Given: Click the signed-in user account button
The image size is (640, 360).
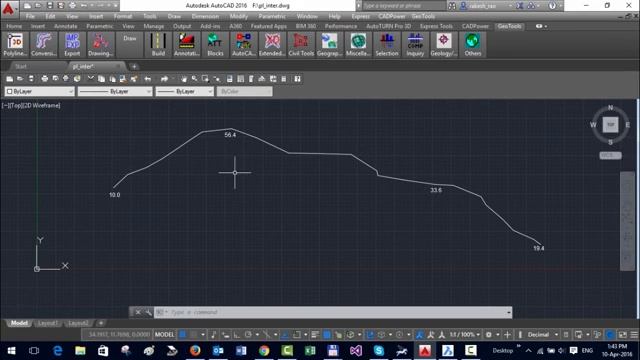Looking at the screenshot, I should (x=486, y=6).
